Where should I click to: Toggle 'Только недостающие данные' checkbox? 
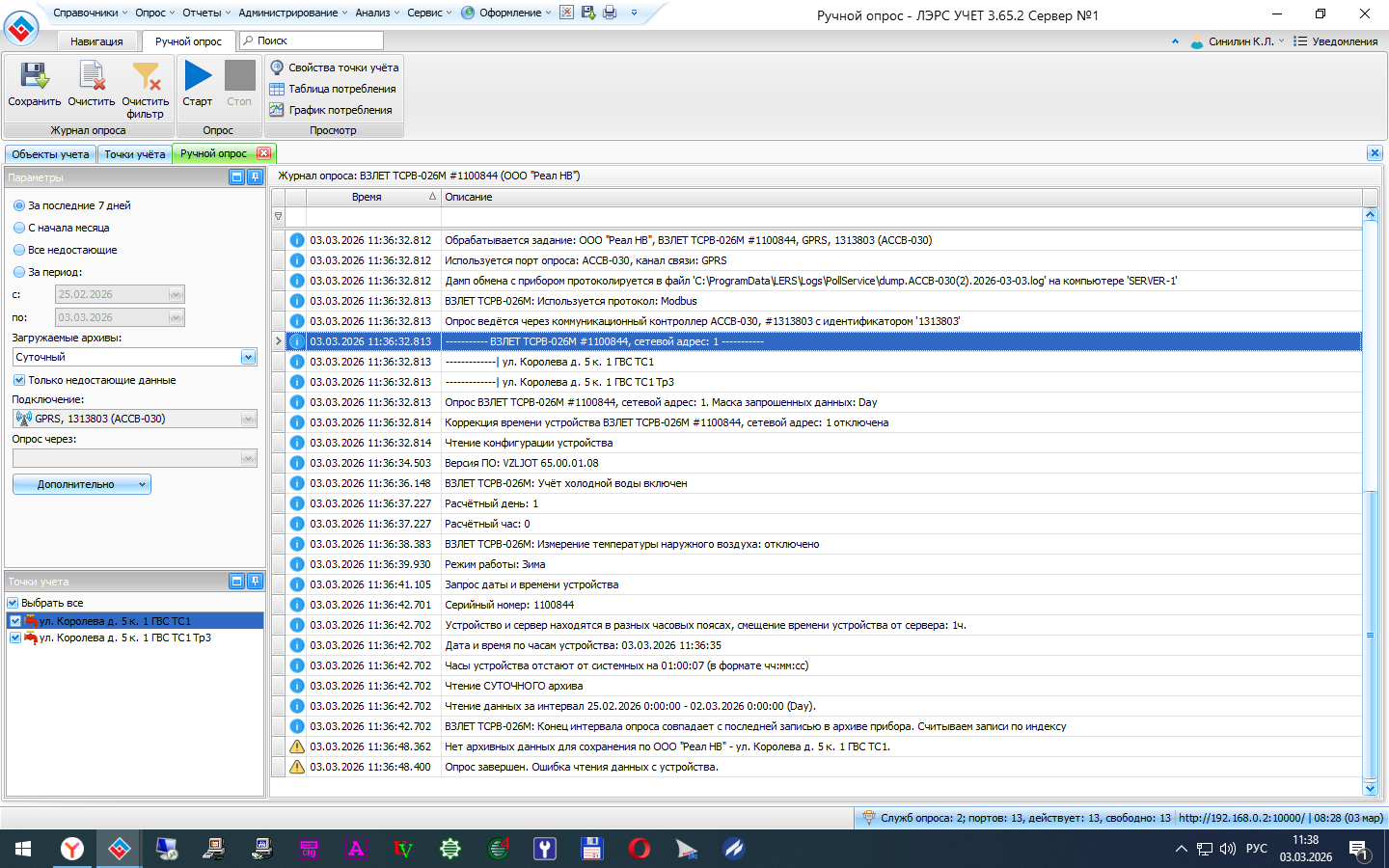(19, 380)
